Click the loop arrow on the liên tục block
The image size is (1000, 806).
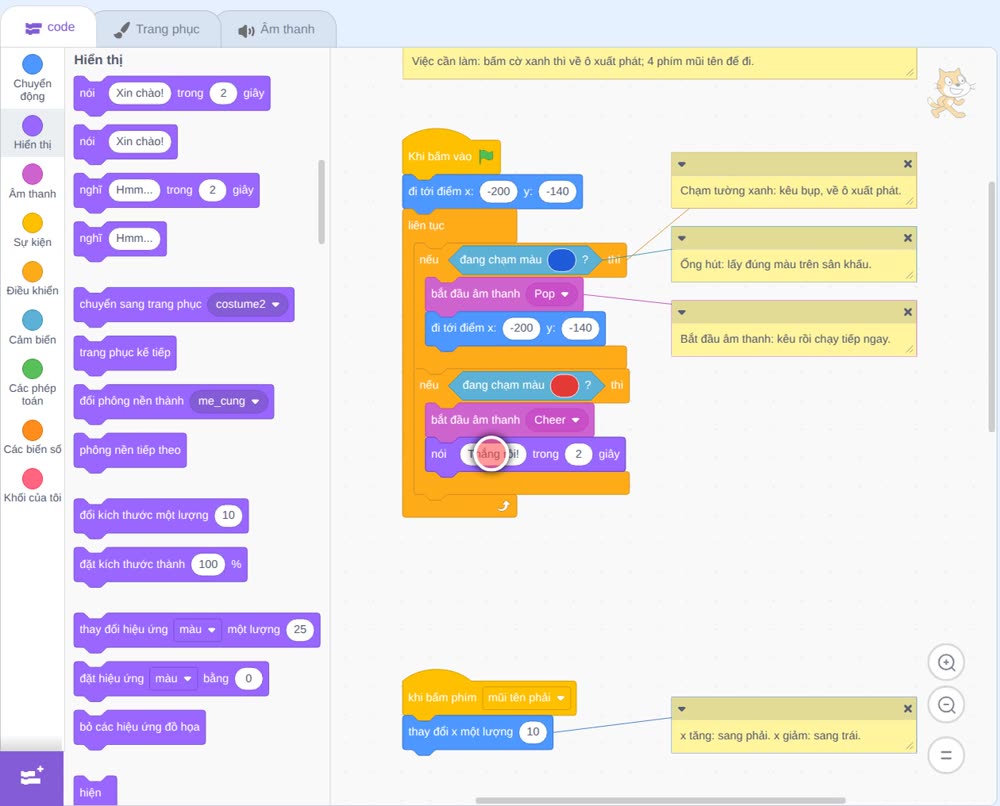pos(503,506)
